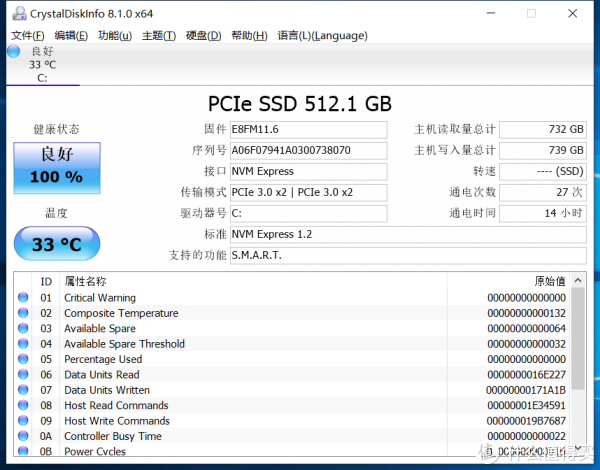Open the 文件(F) menu

coord(28,36)
